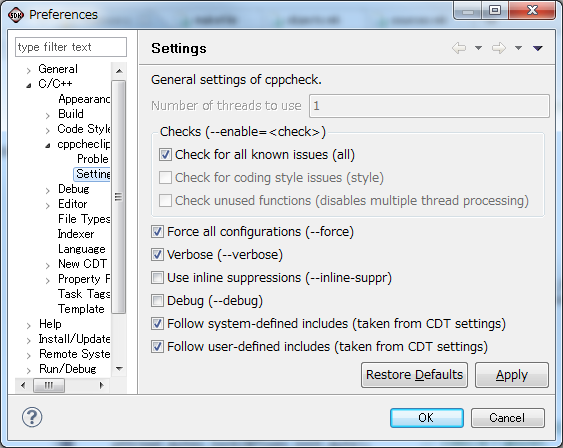
Task: Select the Settings tree item
Action: [x=93, y=174]
